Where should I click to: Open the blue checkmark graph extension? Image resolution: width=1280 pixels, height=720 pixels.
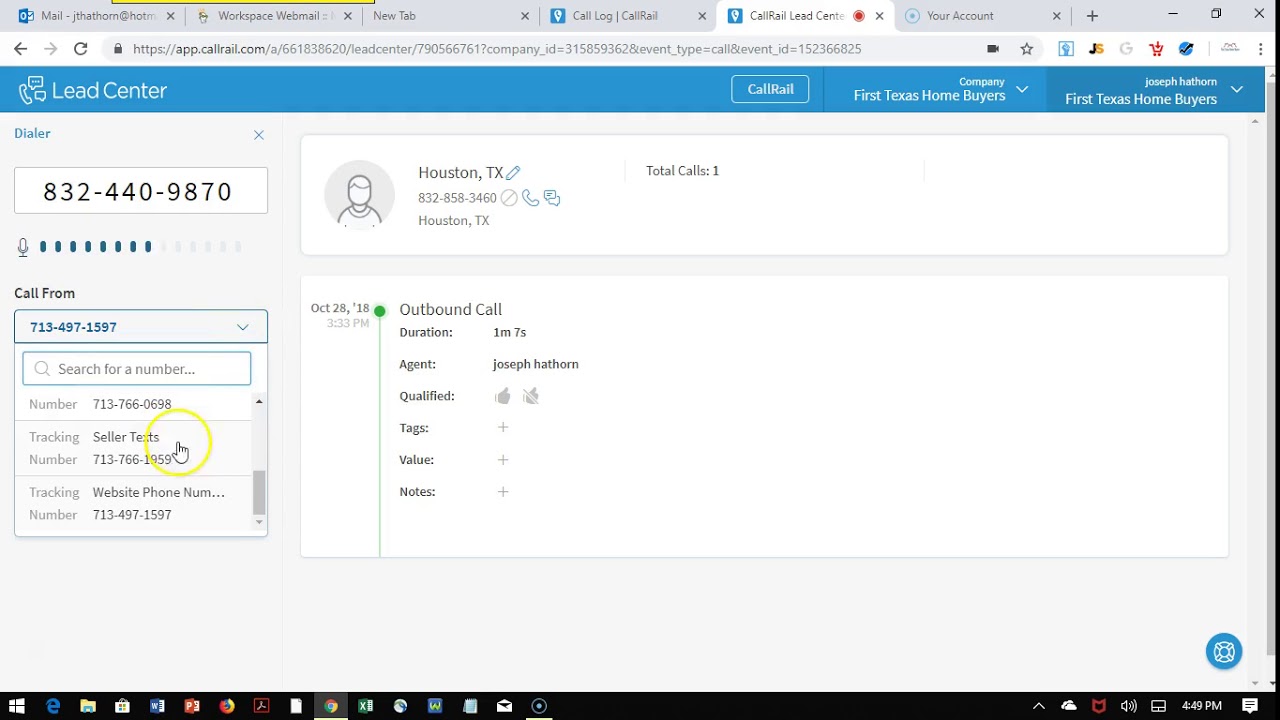pos(1186,49)
